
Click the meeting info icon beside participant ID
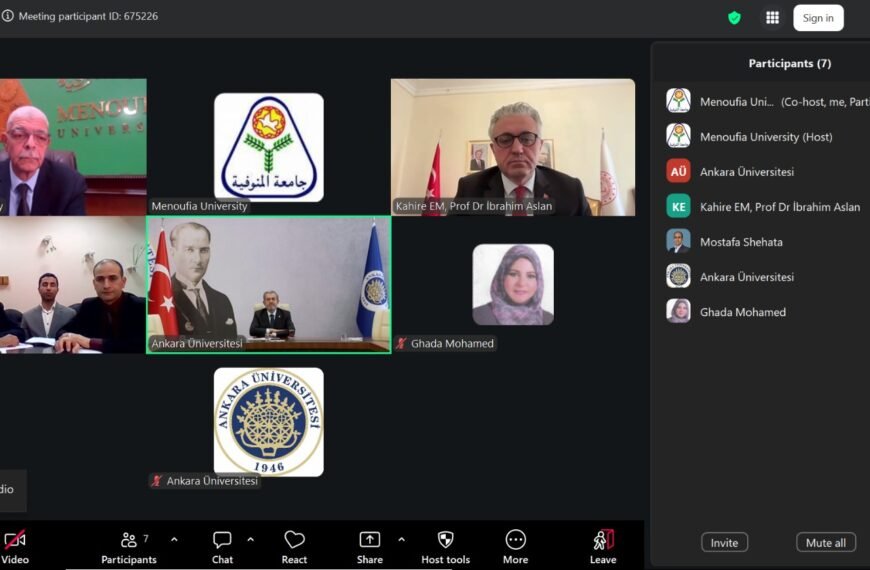(x=7, y=16)
